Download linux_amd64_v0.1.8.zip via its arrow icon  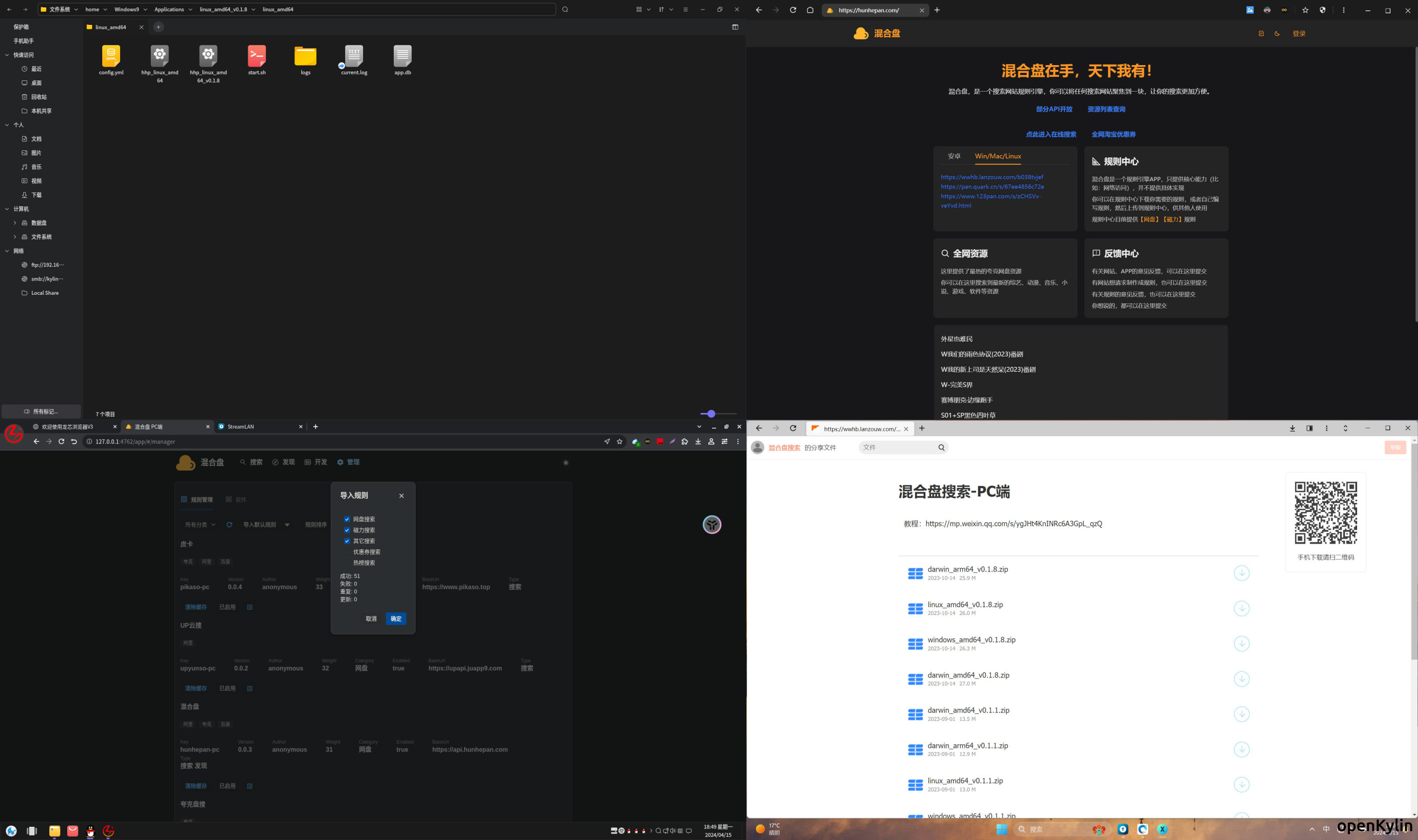tap(1241, 609)
